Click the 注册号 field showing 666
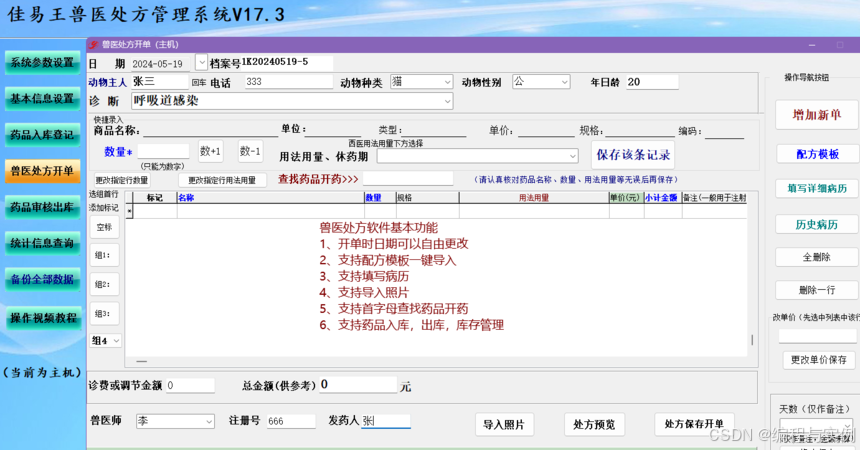Screen dimensions: 860x450 pos(291,421)
